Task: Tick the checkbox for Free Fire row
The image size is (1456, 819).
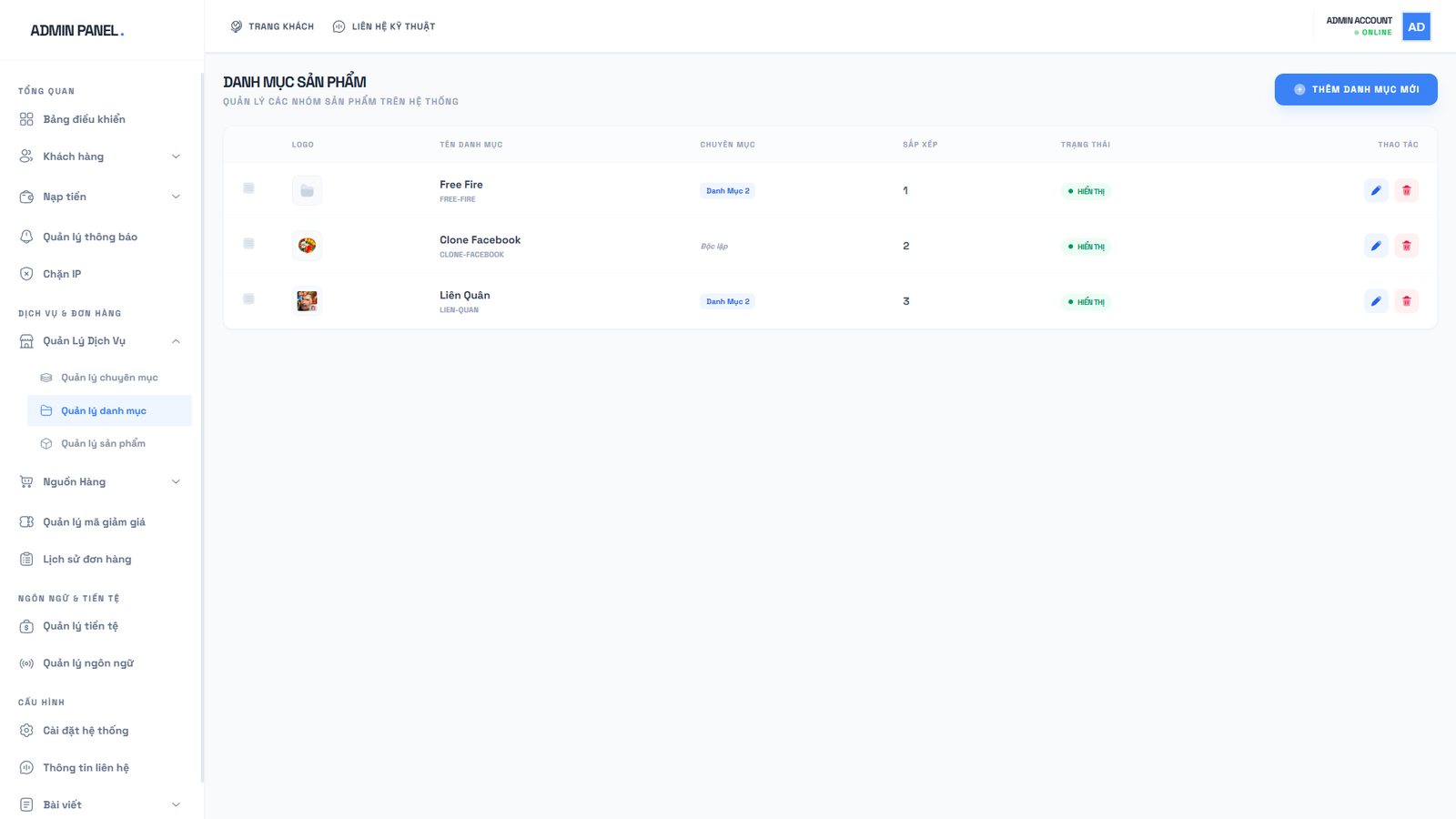Action: point(248,188)
